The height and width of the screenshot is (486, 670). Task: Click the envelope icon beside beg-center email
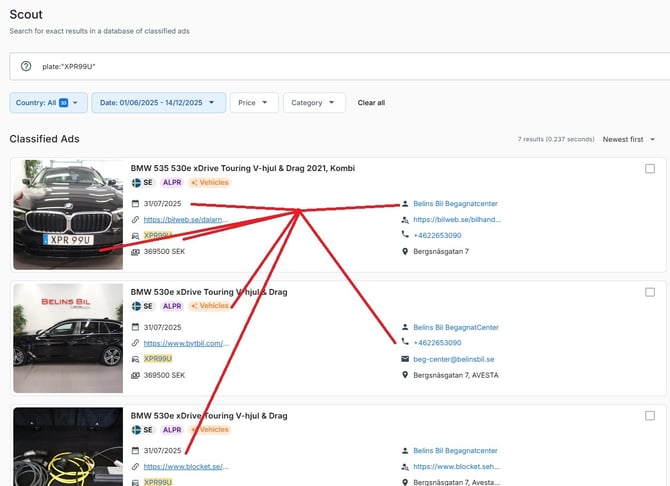(405, 359)
